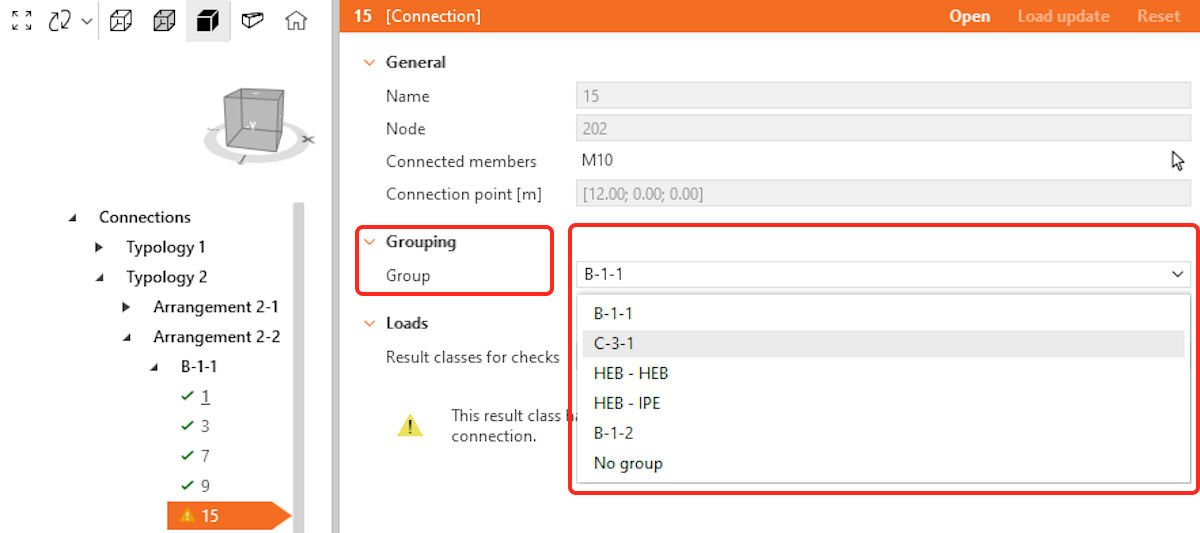
Task: Expand the Arrangement 2-1 tree node
Action: [x=126, y=307]
